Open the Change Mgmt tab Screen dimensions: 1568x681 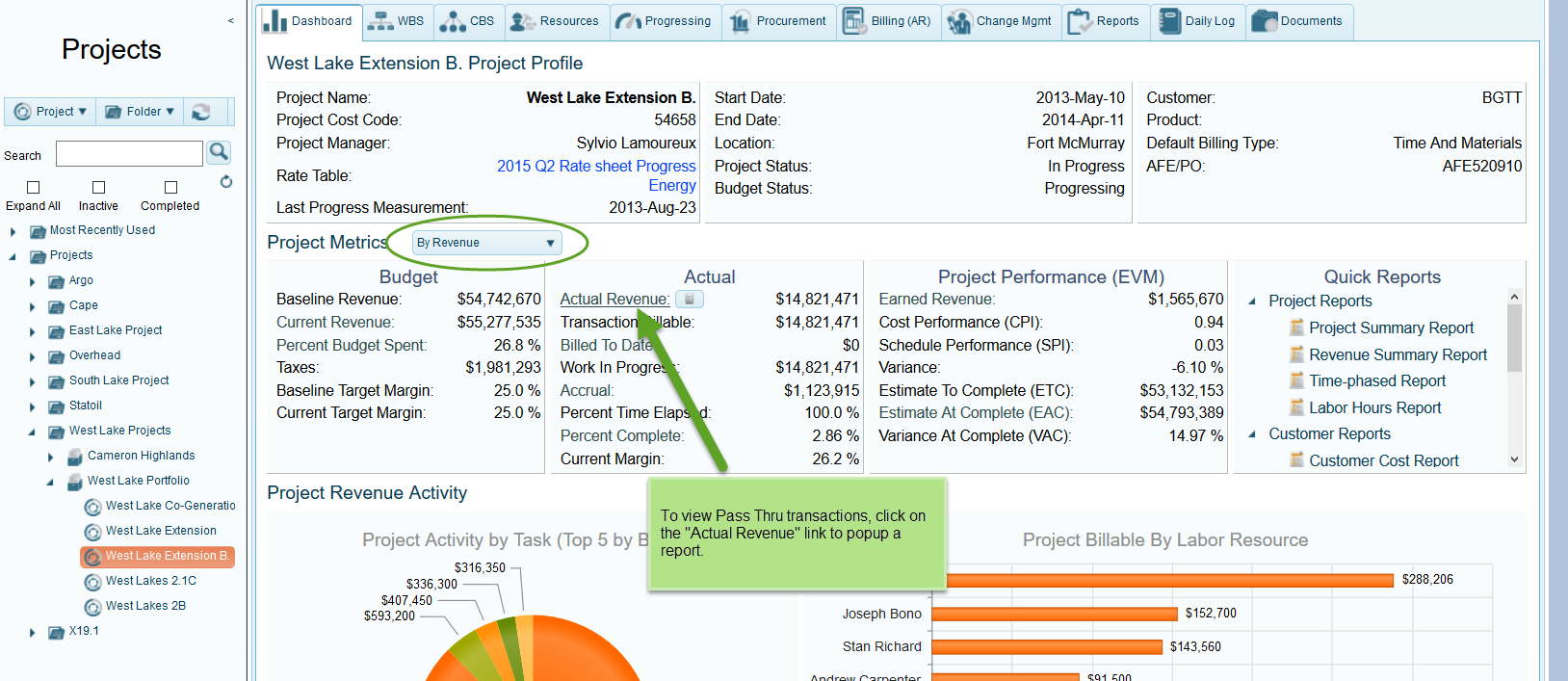1001,21
